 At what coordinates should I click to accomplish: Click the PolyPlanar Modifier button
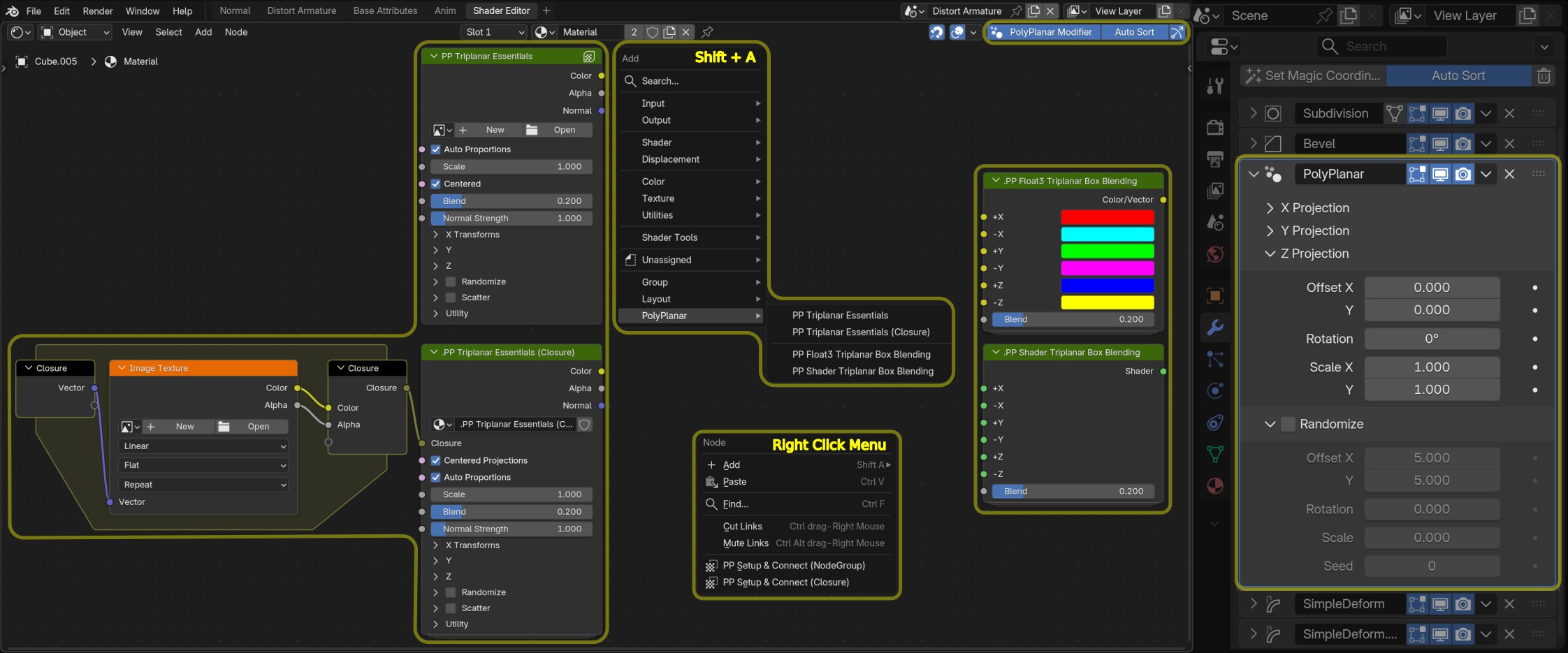(x=1044, y=32)
